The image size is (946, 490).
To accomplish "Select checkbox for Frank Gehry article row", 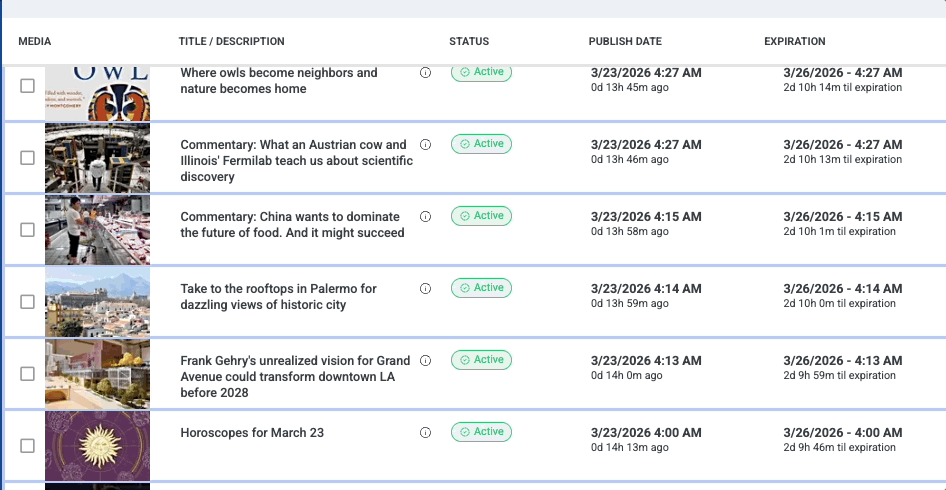I will [28, 374].
